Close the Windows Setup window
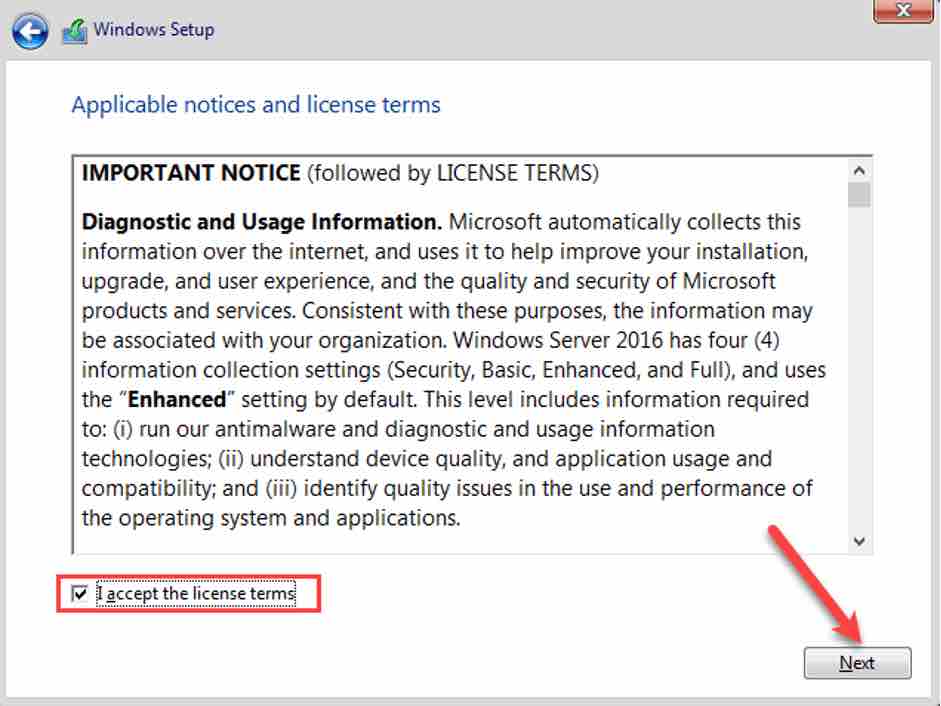The width and height of the screenshot is (941, 706). (x=903, y=11)
